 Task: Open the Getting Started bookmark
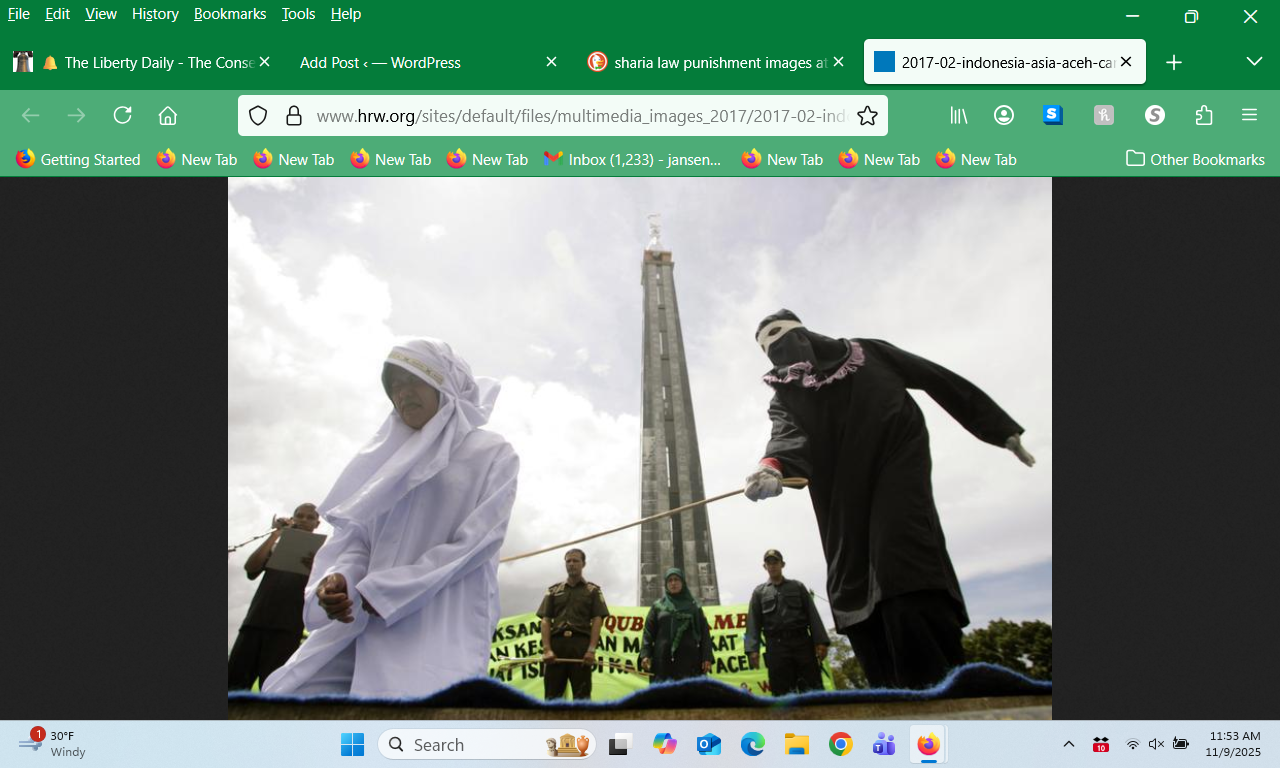tap(78, 159)
